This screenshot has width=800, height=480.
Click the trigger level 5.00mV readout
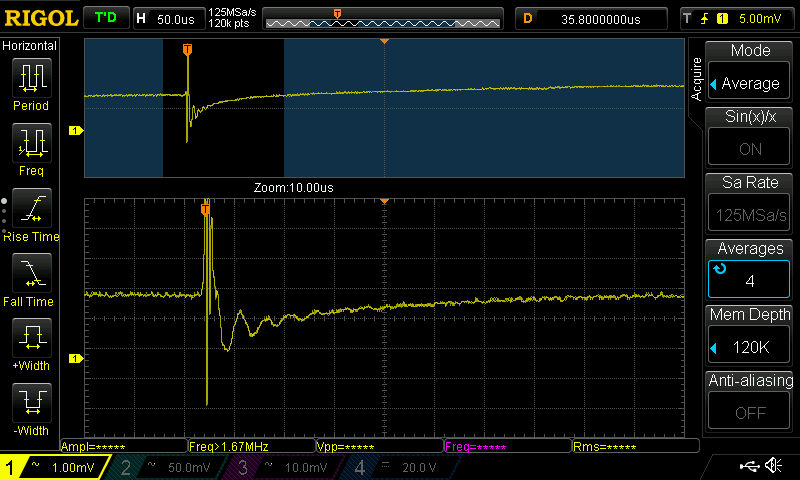click(738, 19)
